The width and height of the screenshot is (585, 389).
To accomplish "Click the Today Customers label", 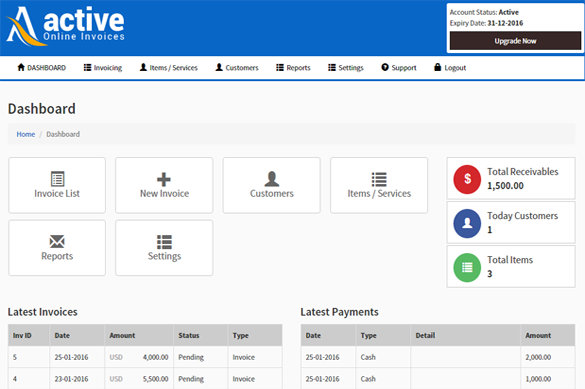I will [522, 216].
